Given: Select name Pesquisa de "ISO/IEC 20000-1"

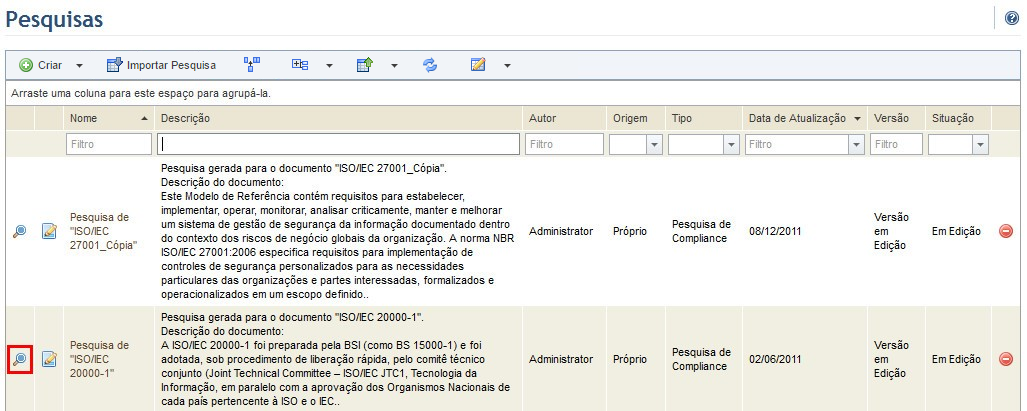Looking at the screenshot, I should 100,359.
